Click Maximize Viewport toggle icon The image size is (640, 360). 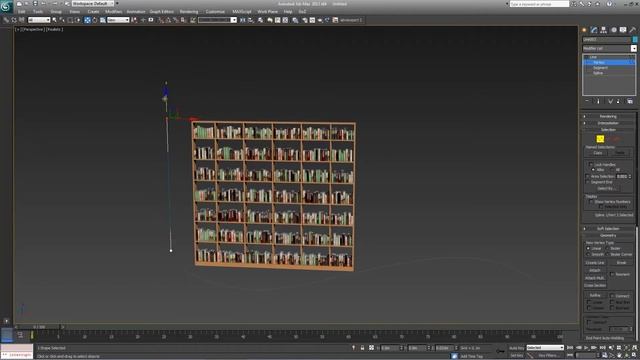[x=635, y=356]
